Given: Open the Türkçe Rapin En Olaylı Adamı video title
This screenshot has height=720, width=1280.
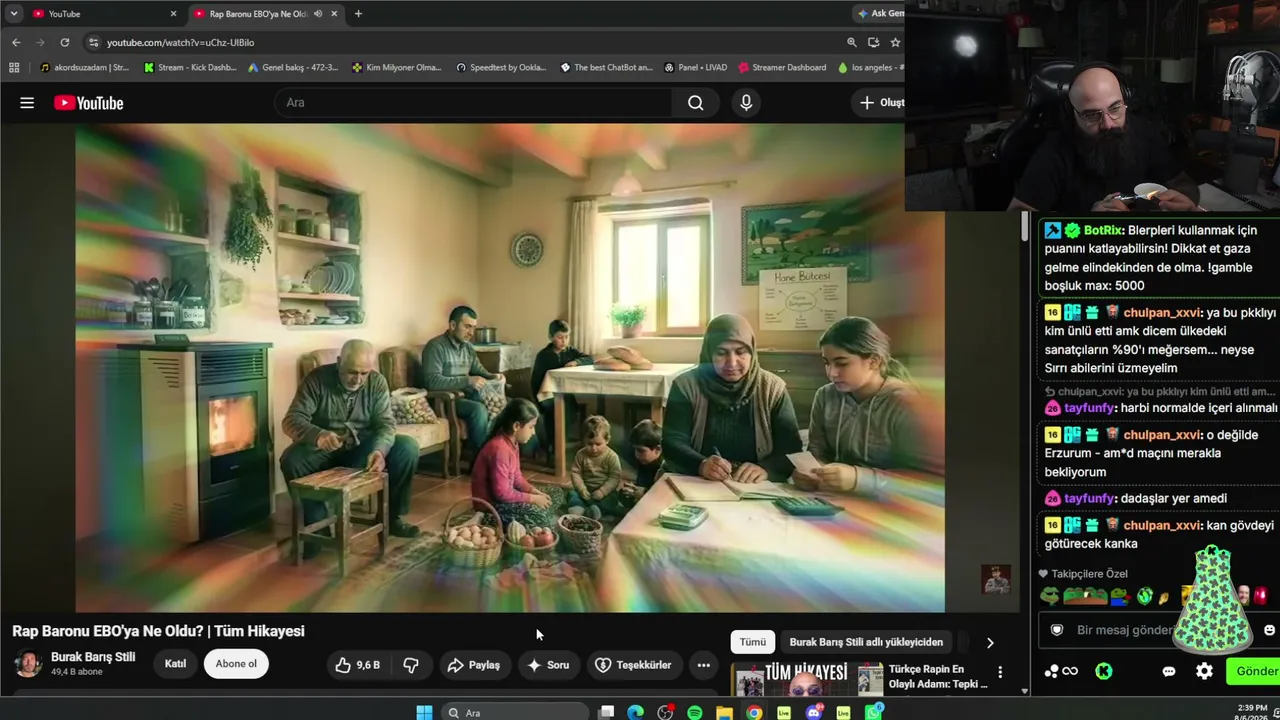Looking at the screenshot, I should click(938, 676).
